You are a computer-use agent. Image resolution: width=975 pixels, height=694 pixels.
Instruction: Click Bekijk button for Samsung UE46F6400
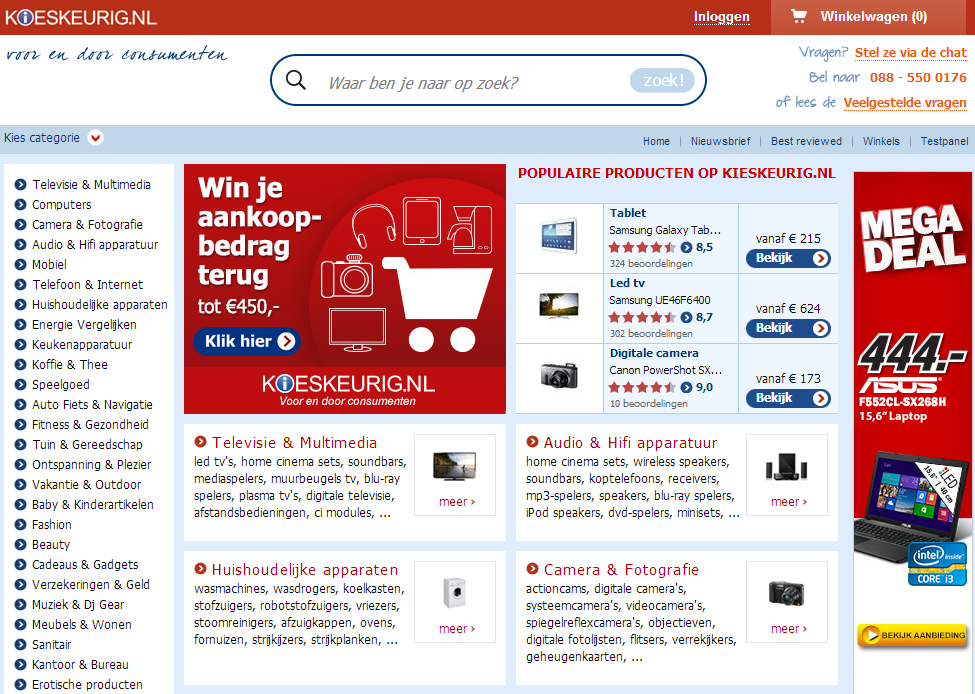pos(788,328)
